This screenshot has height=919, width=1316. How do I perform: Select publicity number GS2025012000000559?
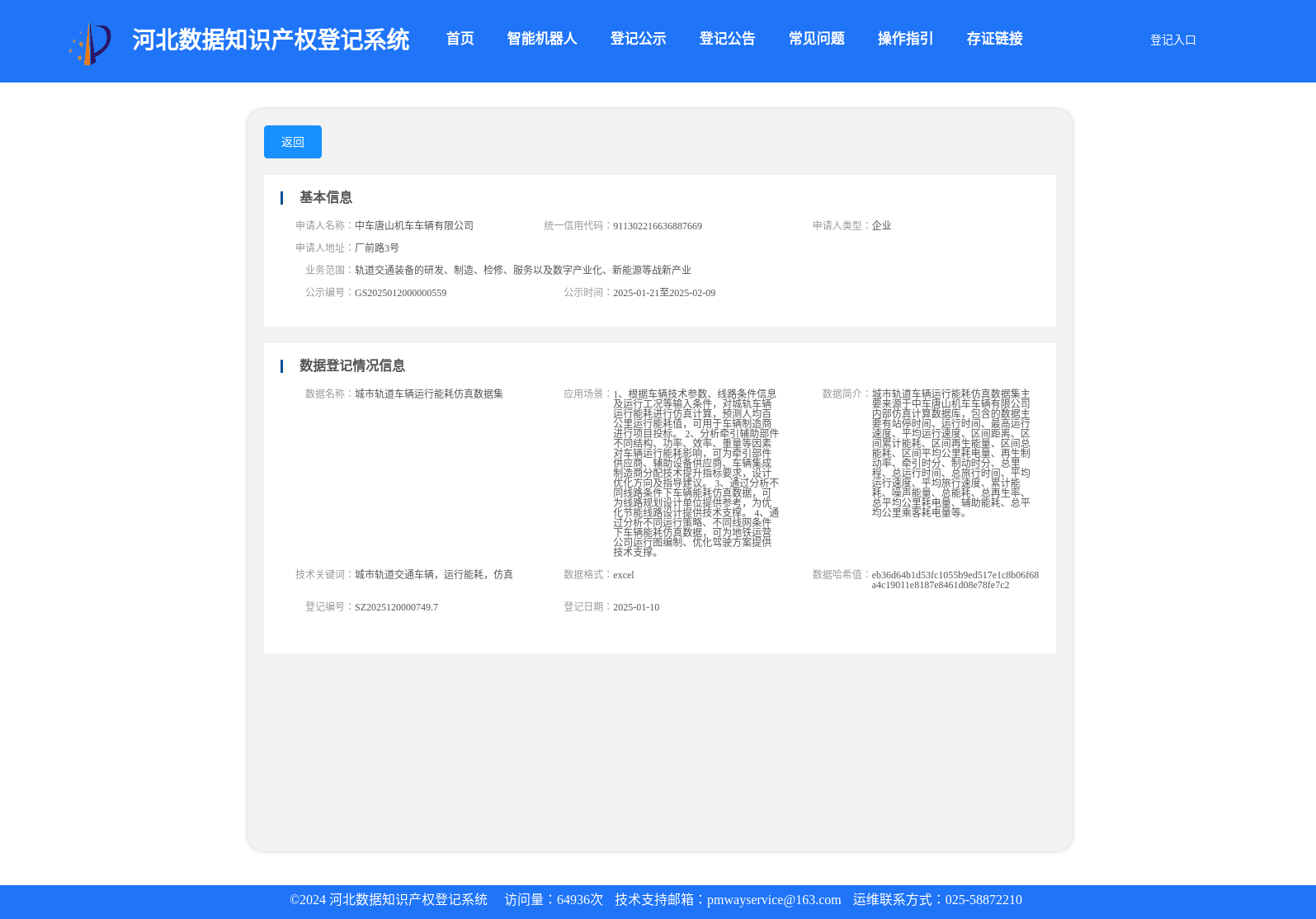pos(400,293)
